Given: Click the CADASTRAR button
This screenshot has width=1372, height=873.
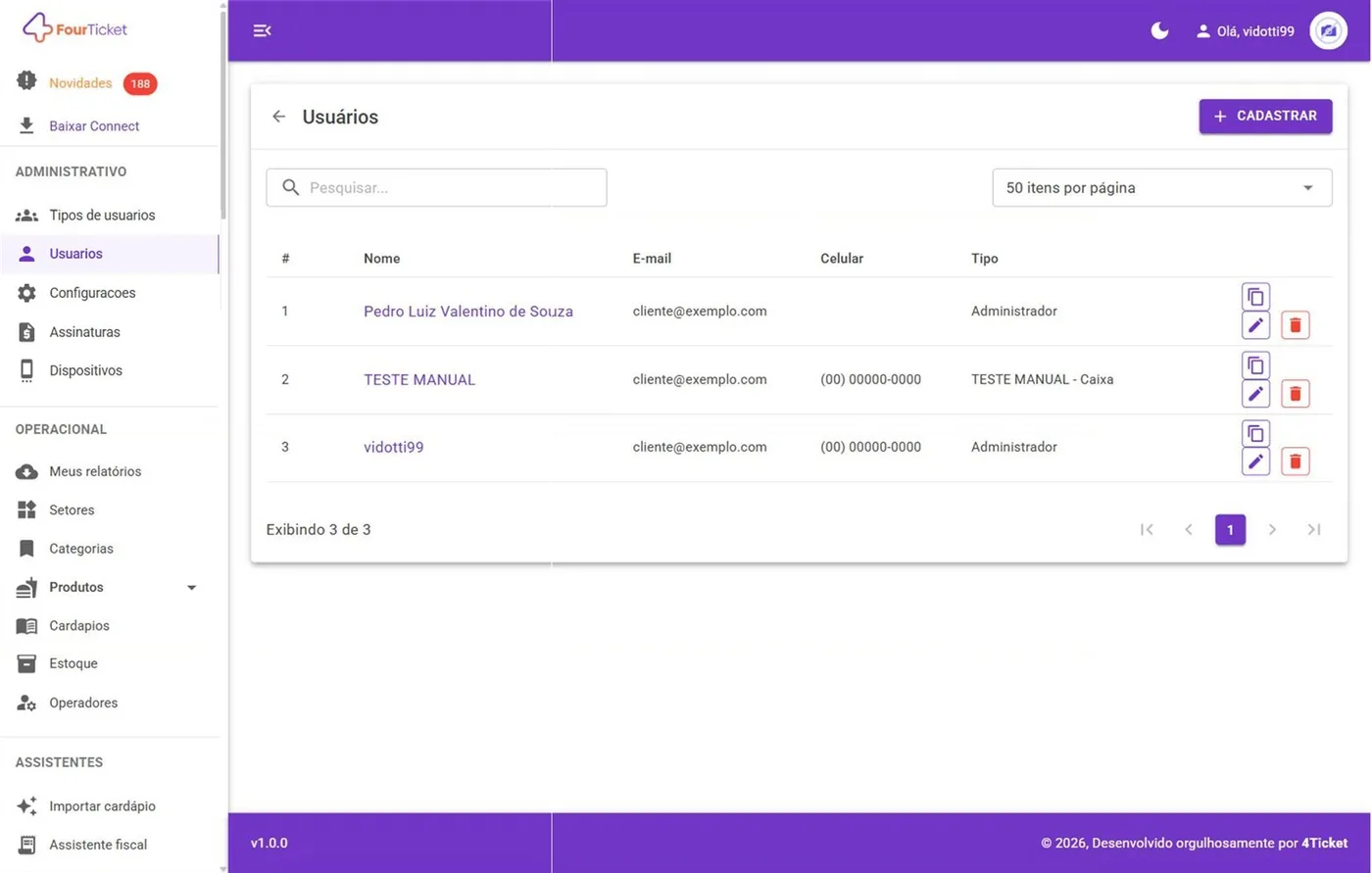Looking at the screenshot, I should (1265, 116).
